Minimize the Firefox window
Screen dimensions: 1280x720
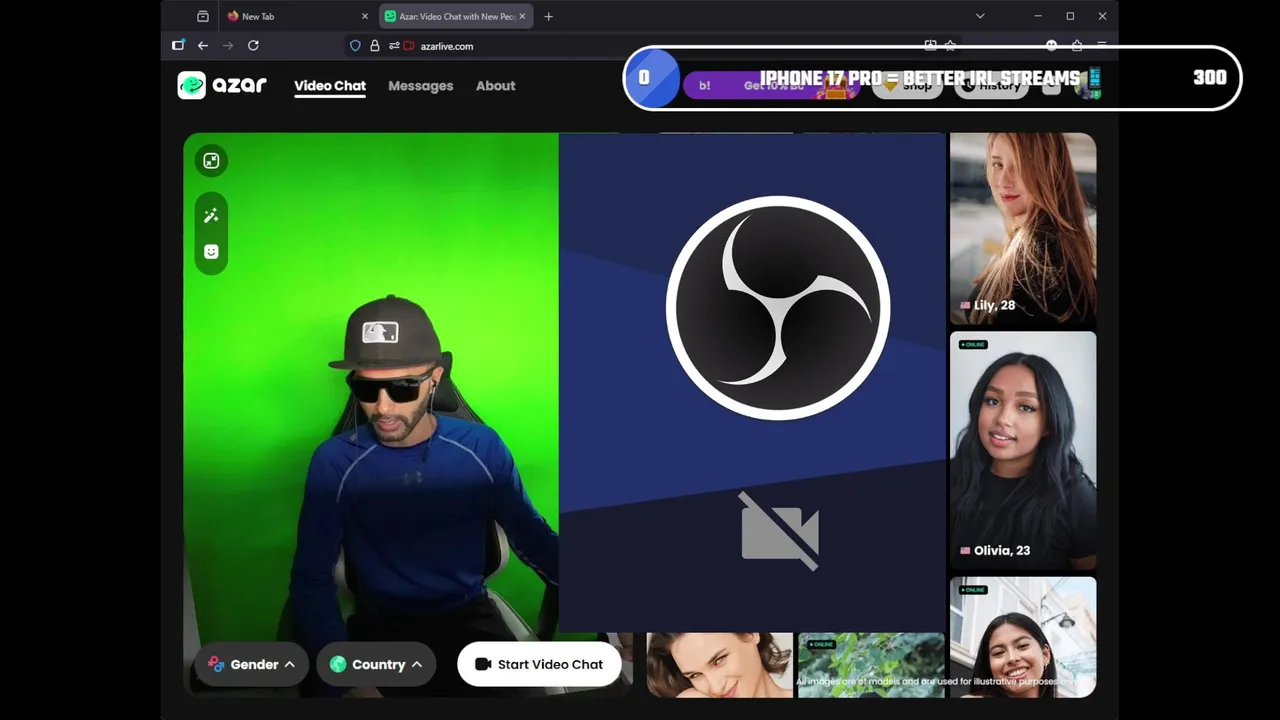coord(1038,16)
